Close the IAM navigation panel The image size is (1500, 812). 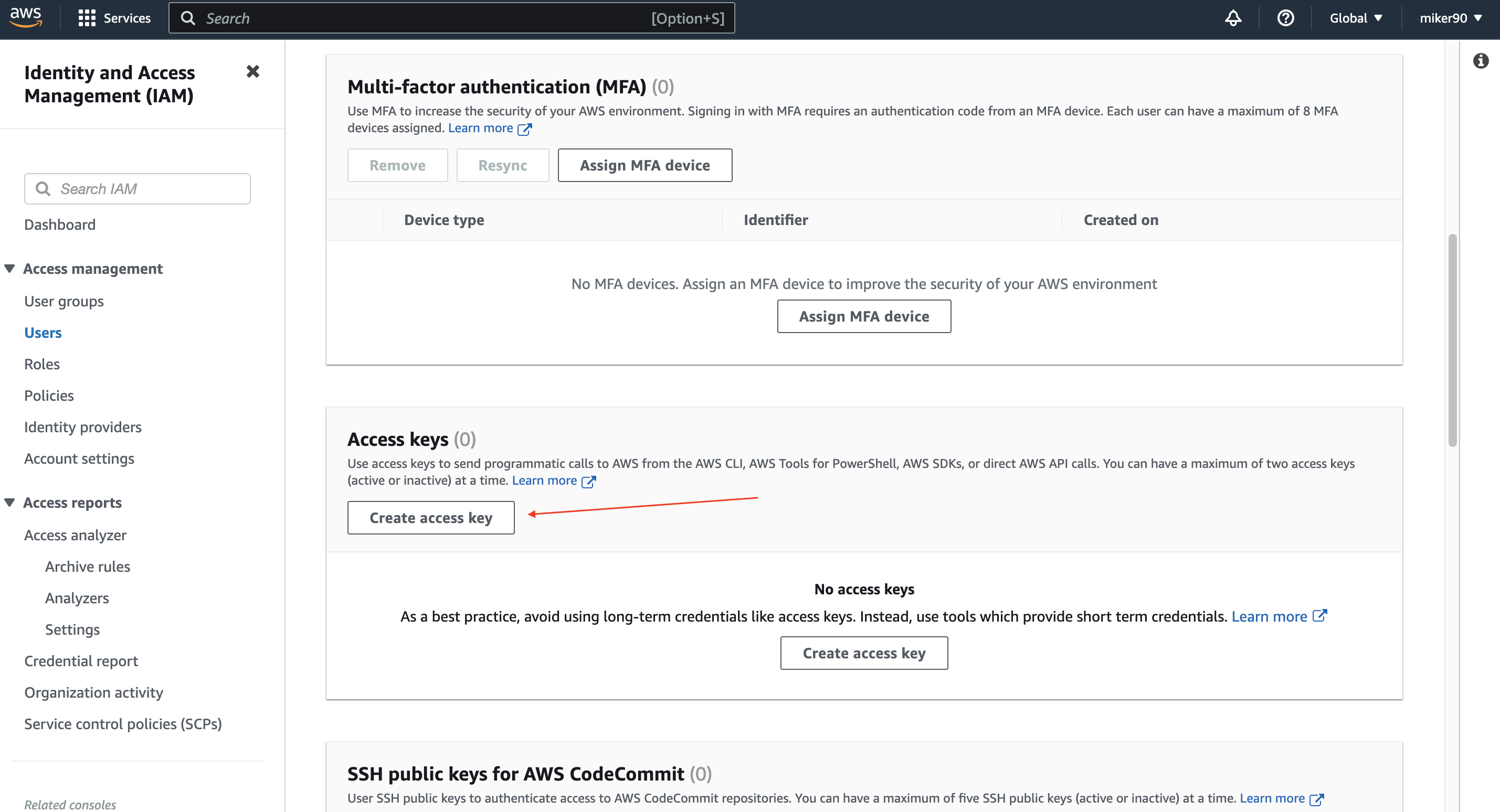pyautogui.click(x=253, y=71)
